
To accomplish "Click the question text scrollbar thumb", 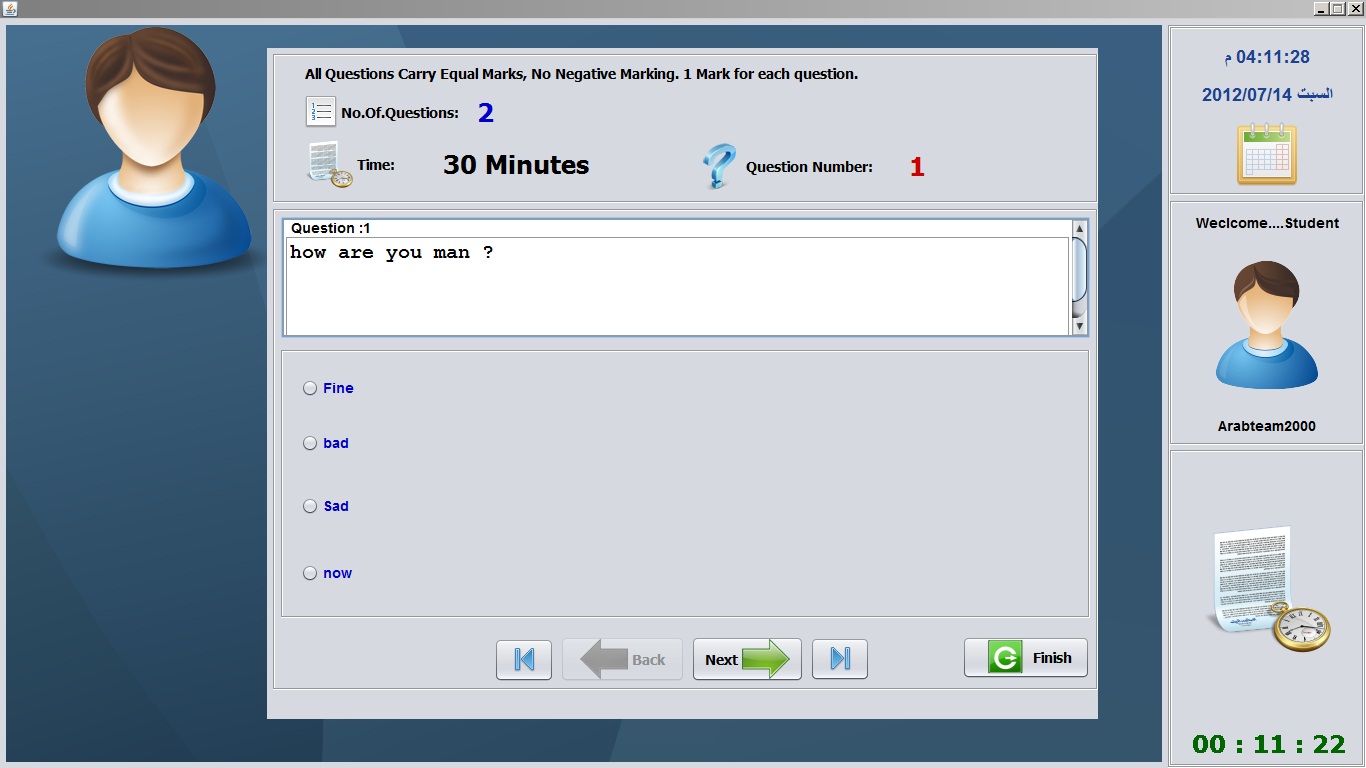I will [x=1079, y=268].
